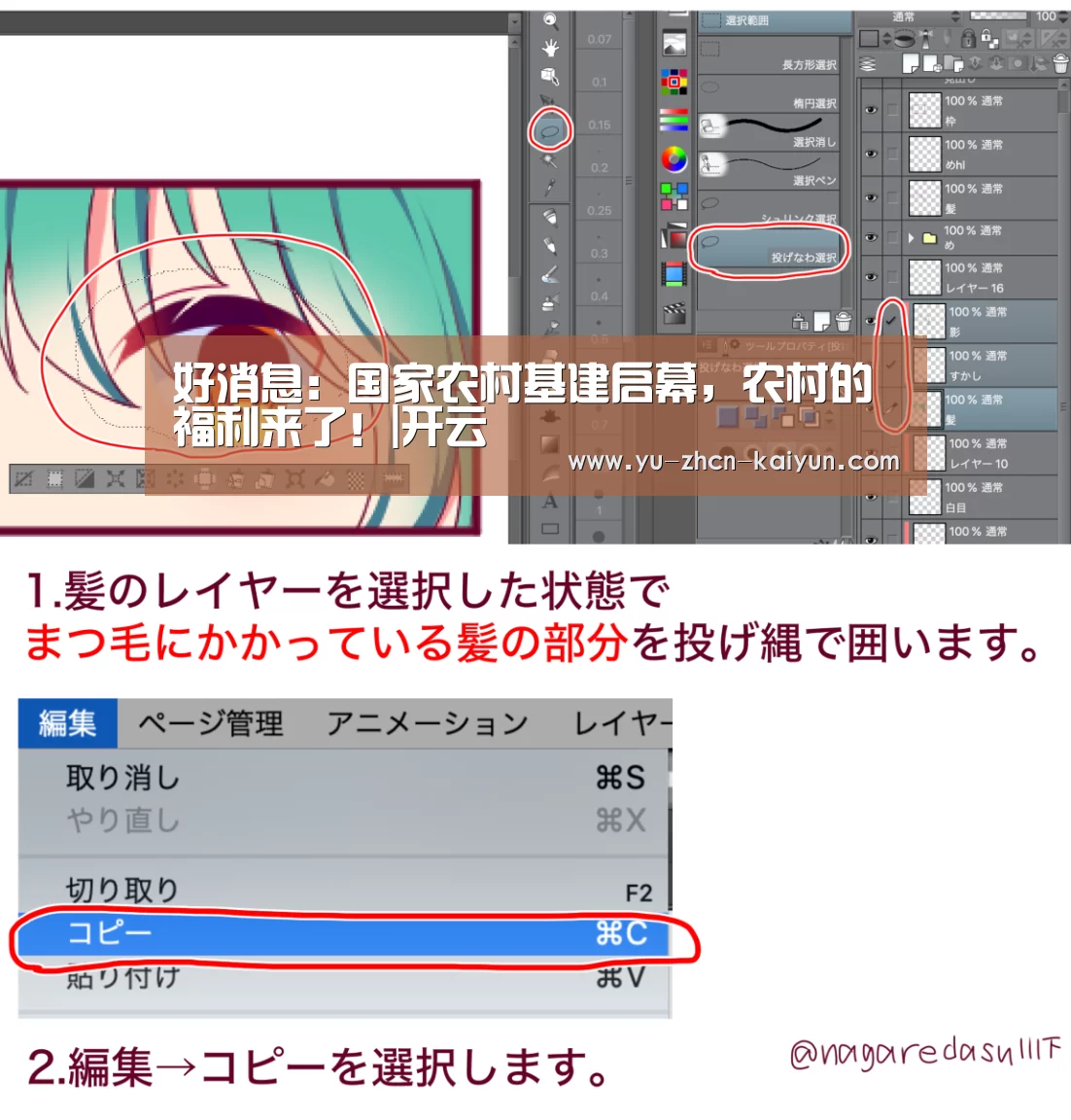The height and width of the screenshot is (1120, 1071).
Task: Select the lasso Selection area tool
Action: [x=550, y=131]
